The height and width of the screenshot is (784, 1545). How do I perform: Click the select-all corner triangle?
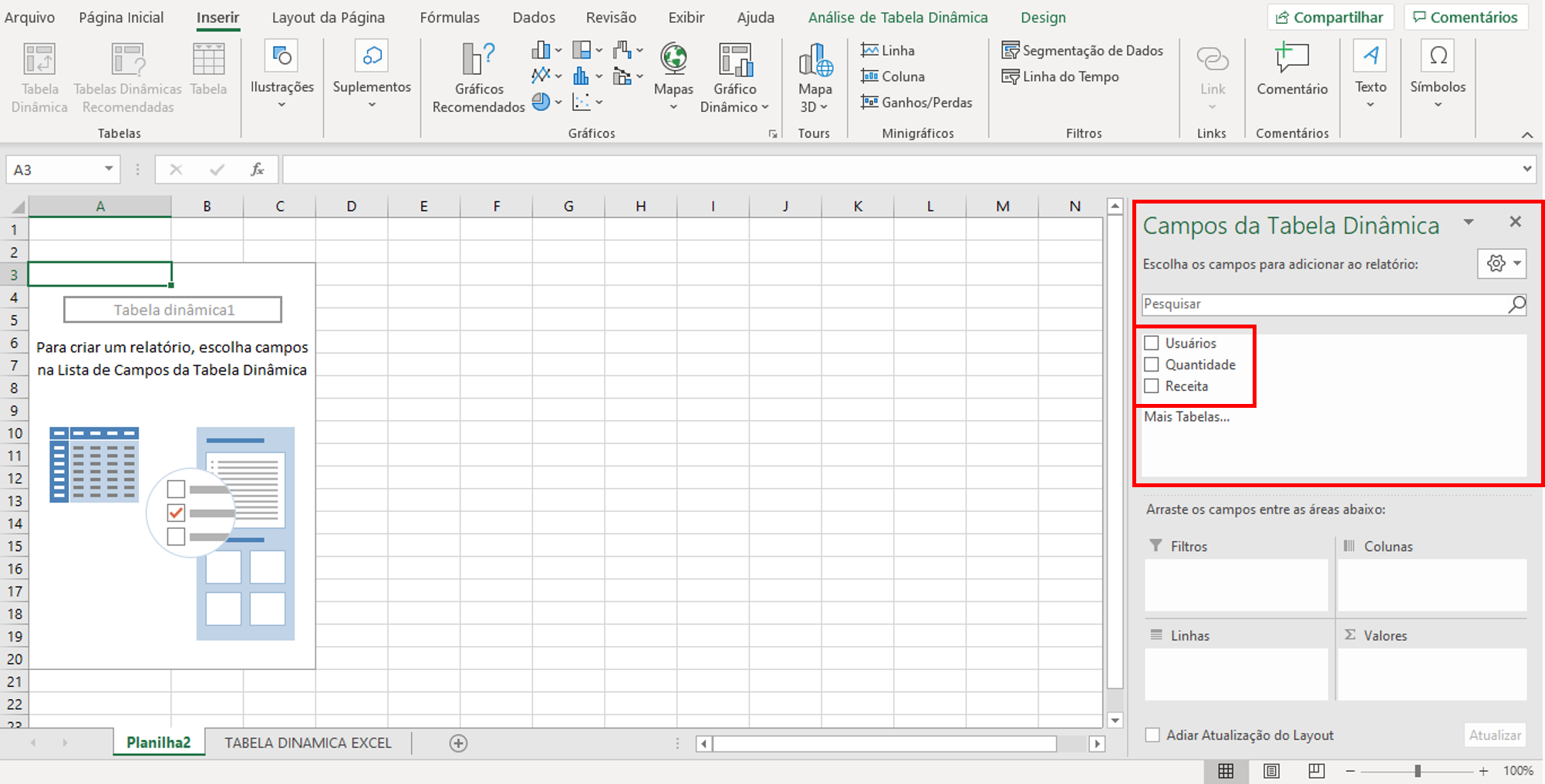17,206
